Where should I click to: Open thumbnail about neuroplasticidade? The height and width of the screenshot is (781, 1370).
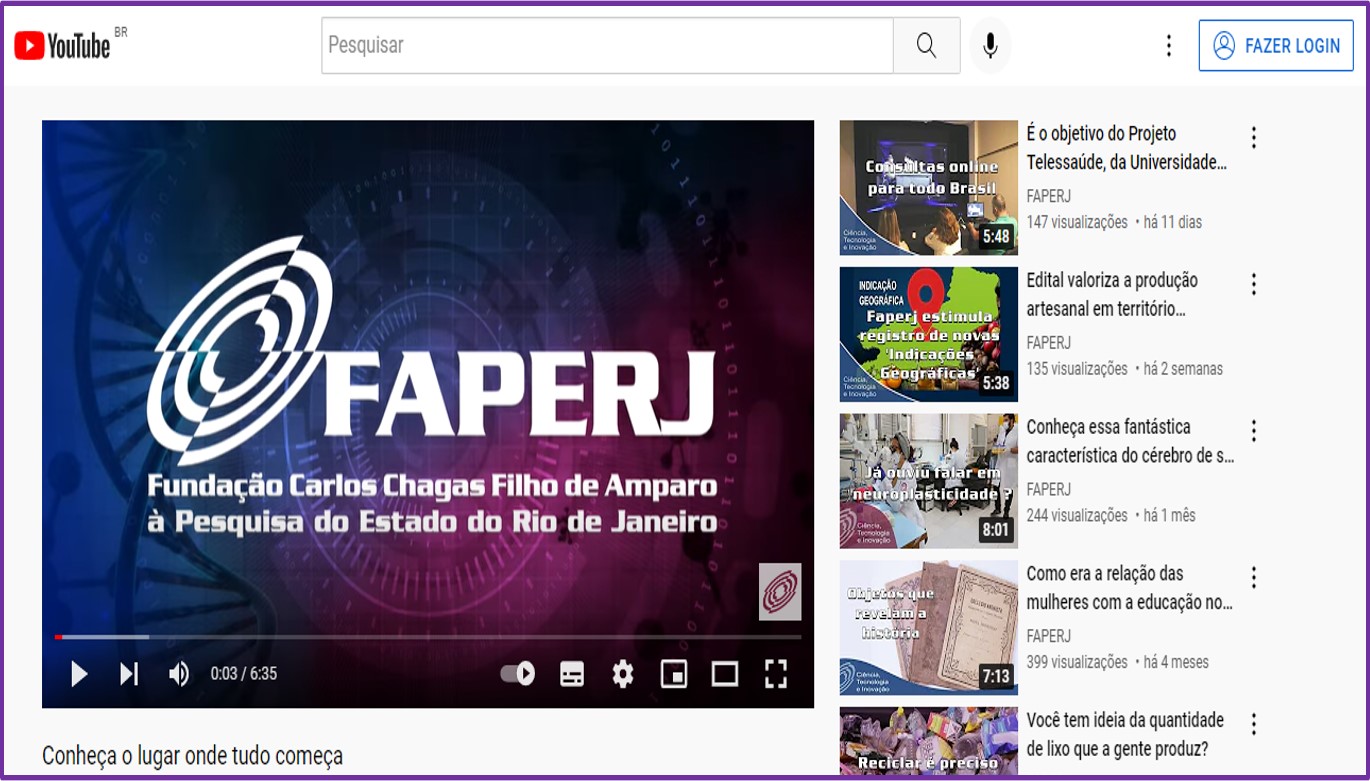[x=929, y=481]
